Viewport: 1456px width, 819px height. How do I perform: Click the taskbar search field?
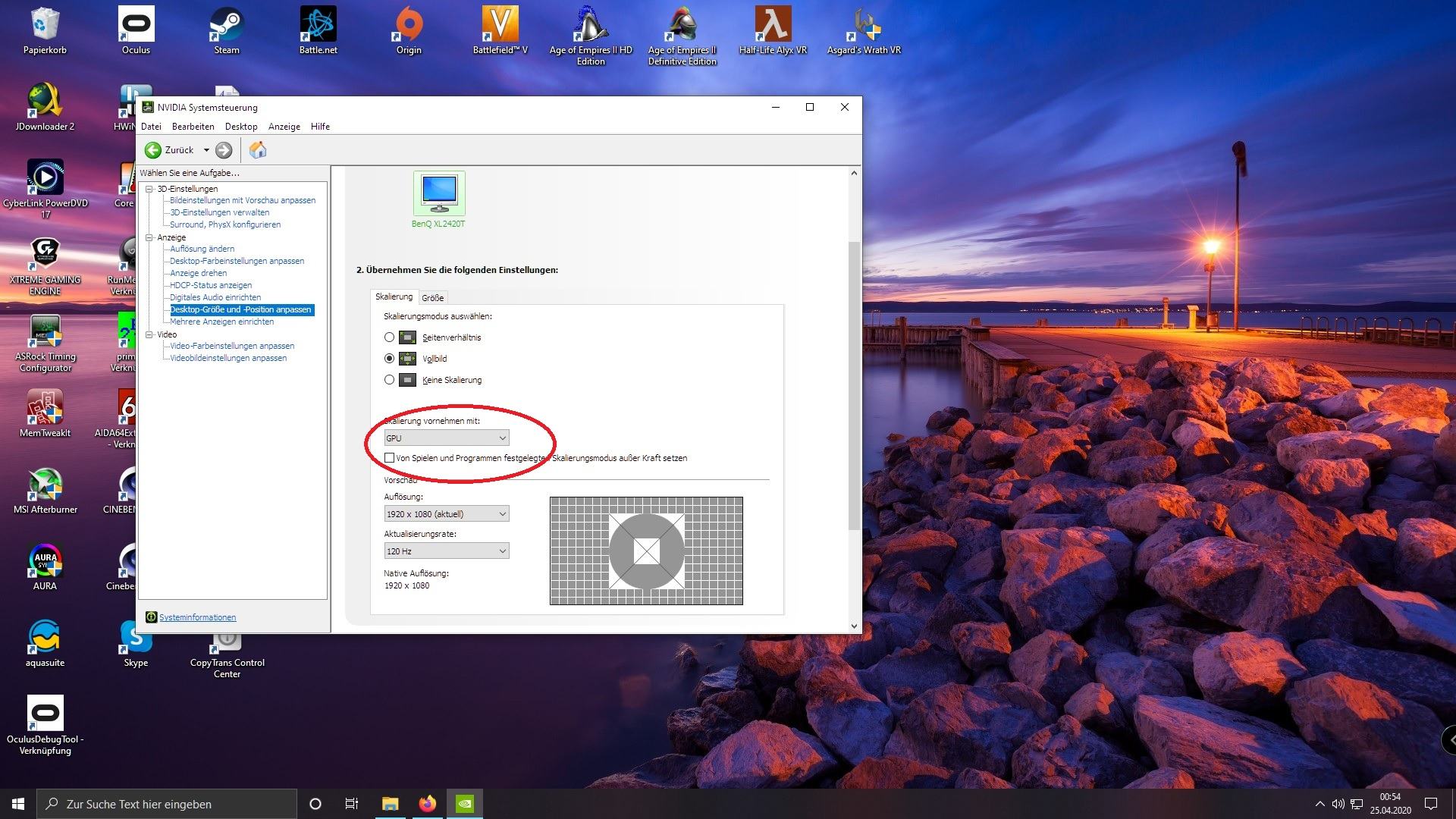pyautogui.click(x=167, y=804)
